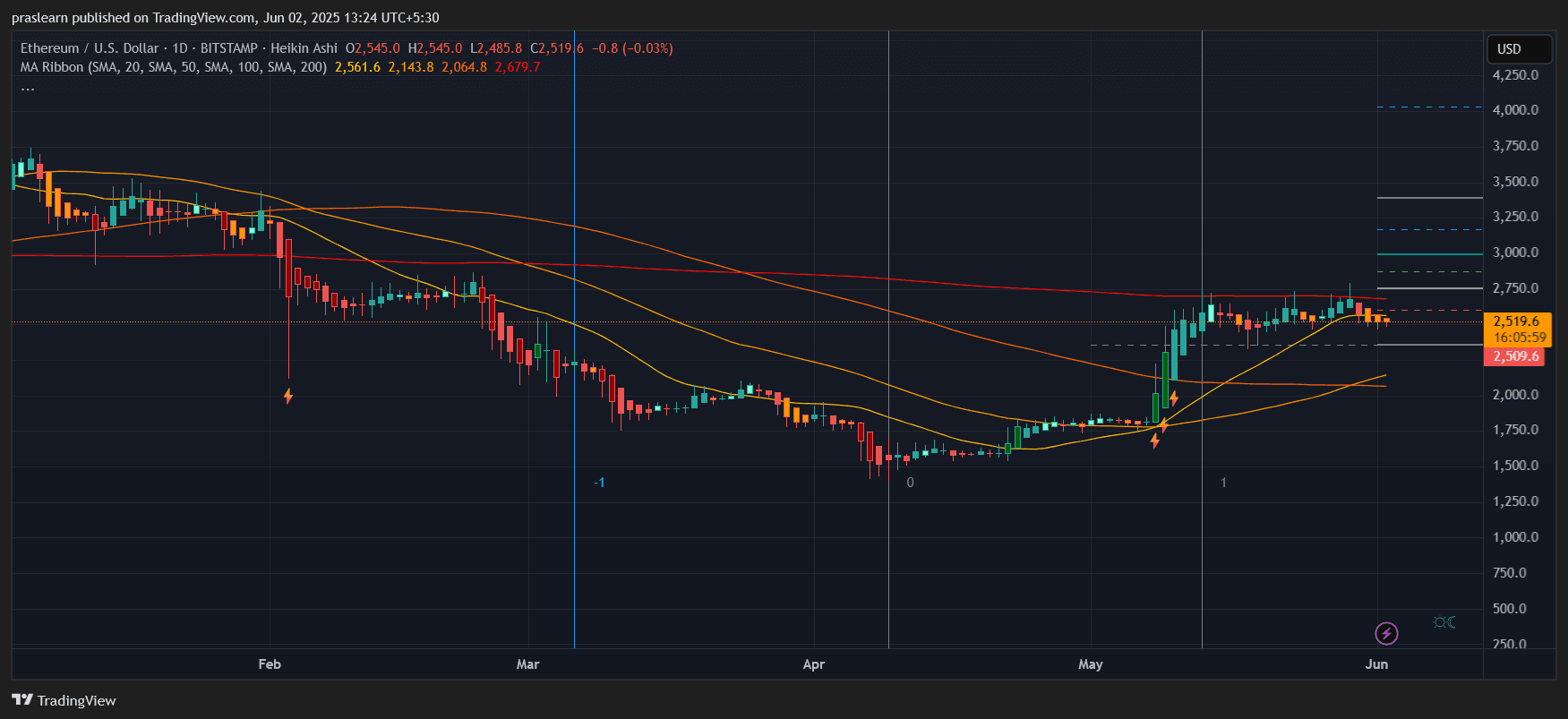Click the lightning bolt marker under February's long wick
The height and width of the screenshot is (719, 1568).
[288, 396]
